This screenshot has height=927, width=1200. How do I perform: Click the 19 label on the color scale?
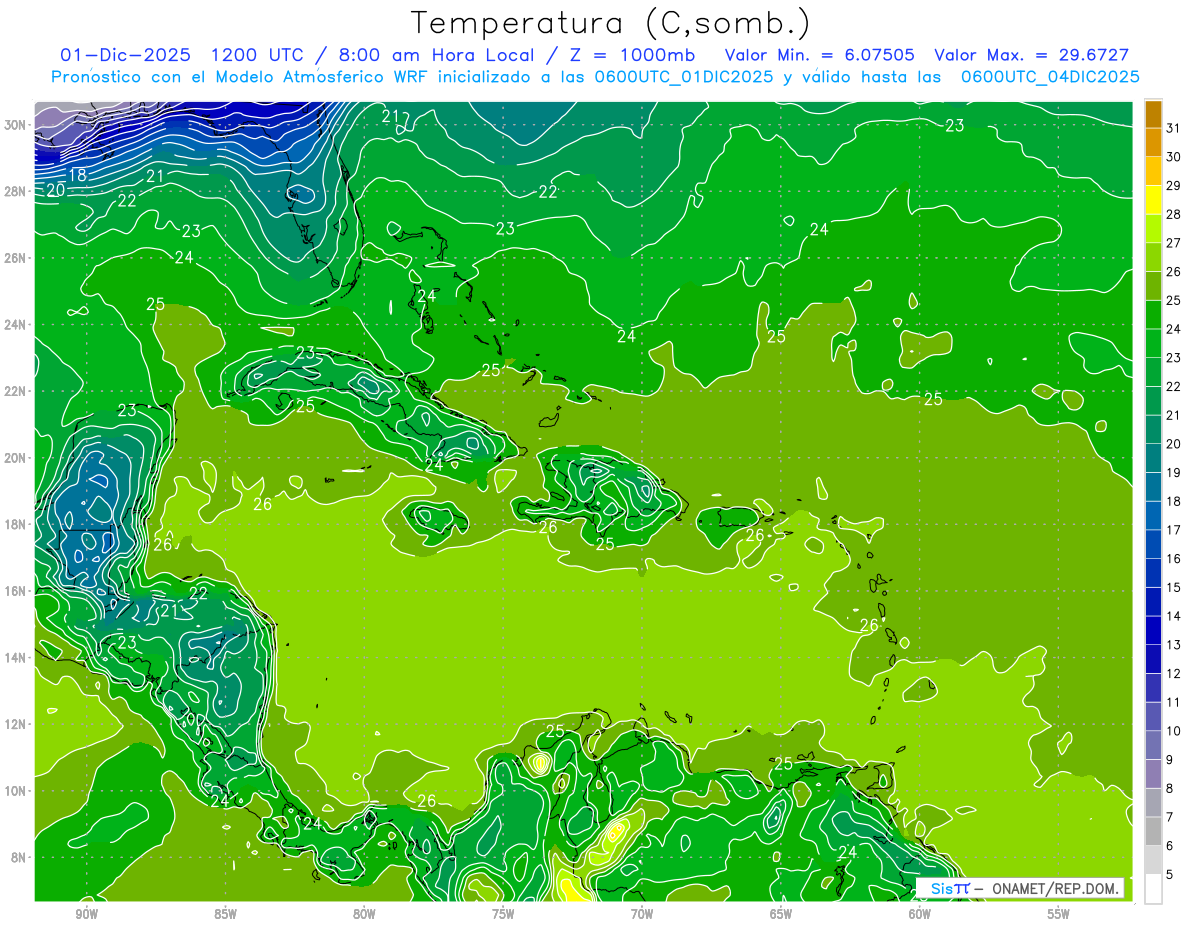[1174, 472]
